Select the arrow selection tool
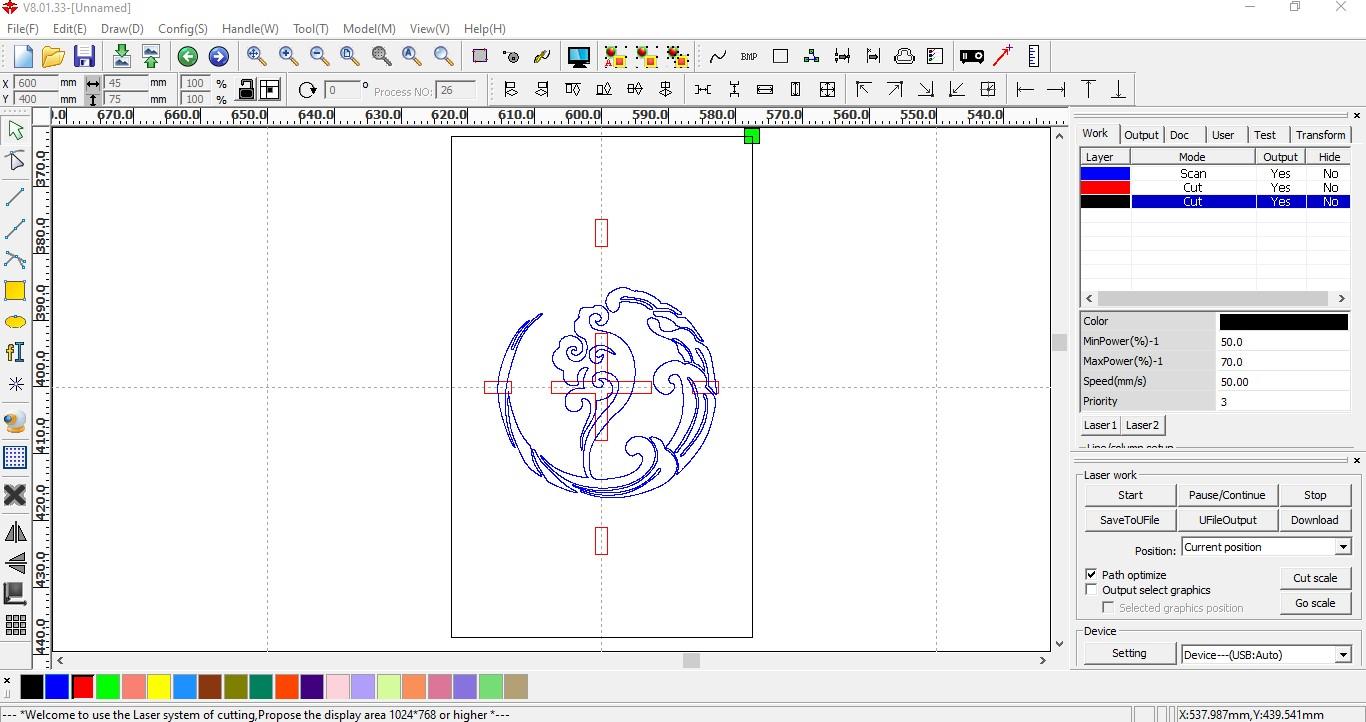Screen dimensions: 1366x722 point(15,130)
